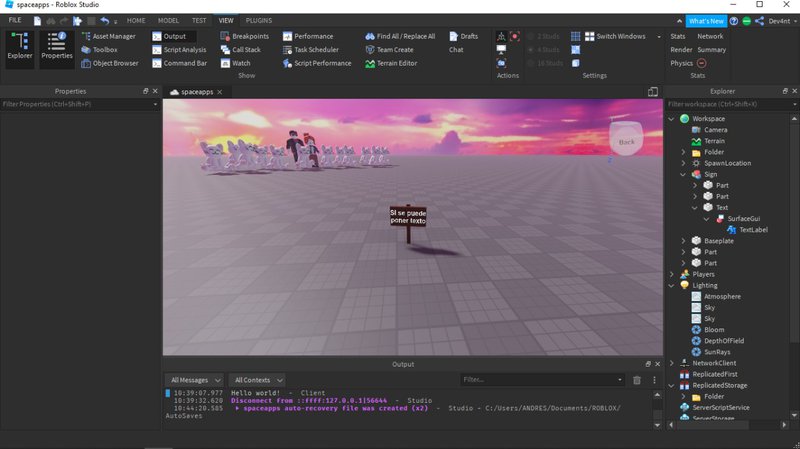Show the Command Bar
The width and height of the screenshot is (800, 449).
point(180,63)
